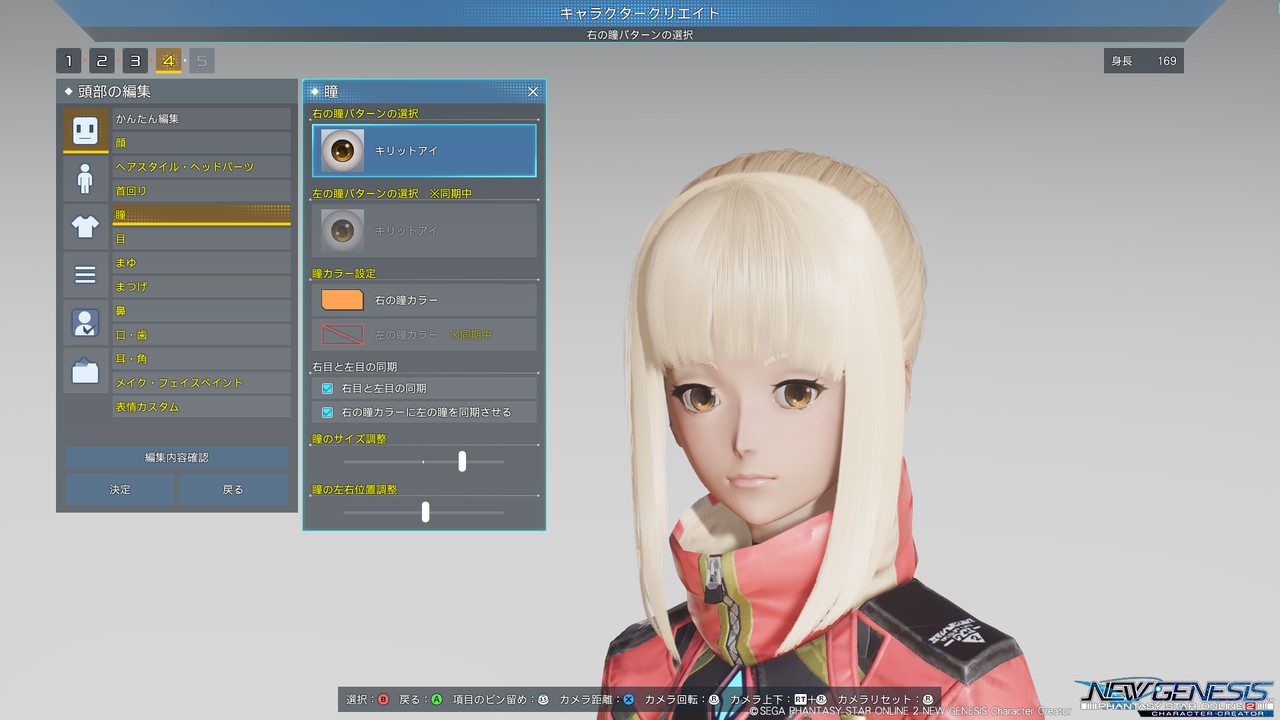Close the 瞳 panel with the X
The image size is (1280, 720).
click(533, 92)
